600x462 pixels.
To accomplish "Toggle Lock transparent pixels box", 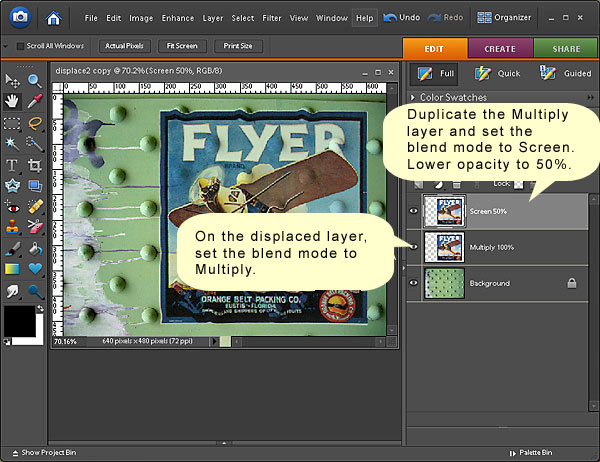I will [x=518, y=184].
